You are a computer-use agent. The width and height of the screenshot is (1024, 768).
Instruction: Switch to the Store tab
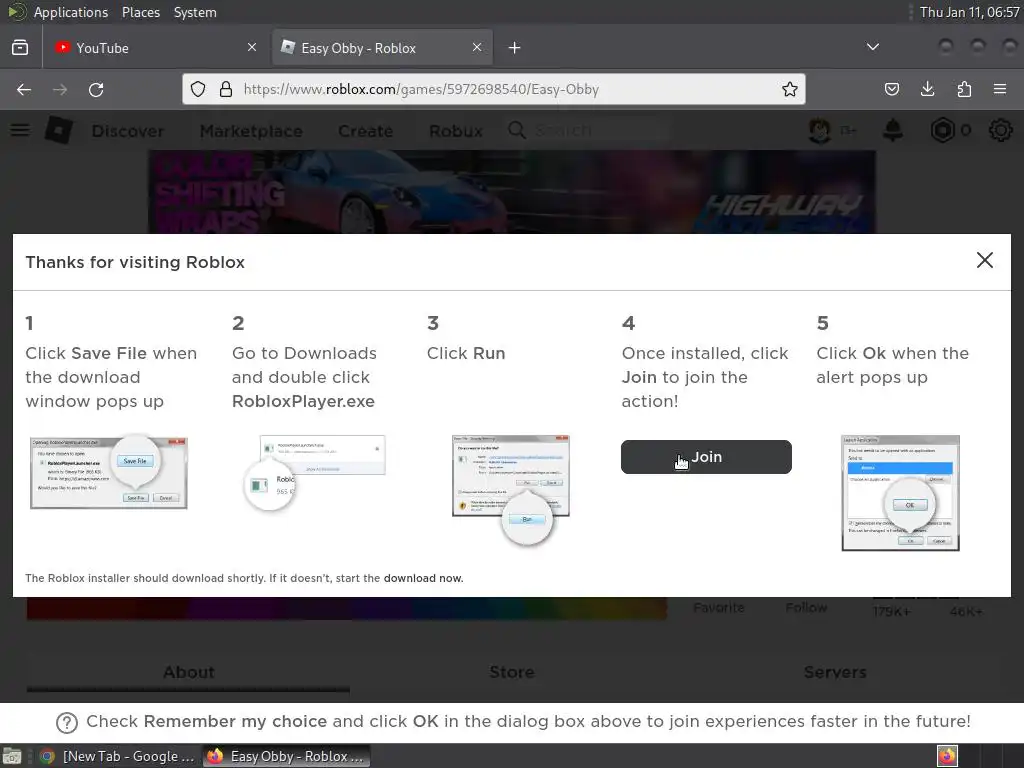tap(511, 672)
